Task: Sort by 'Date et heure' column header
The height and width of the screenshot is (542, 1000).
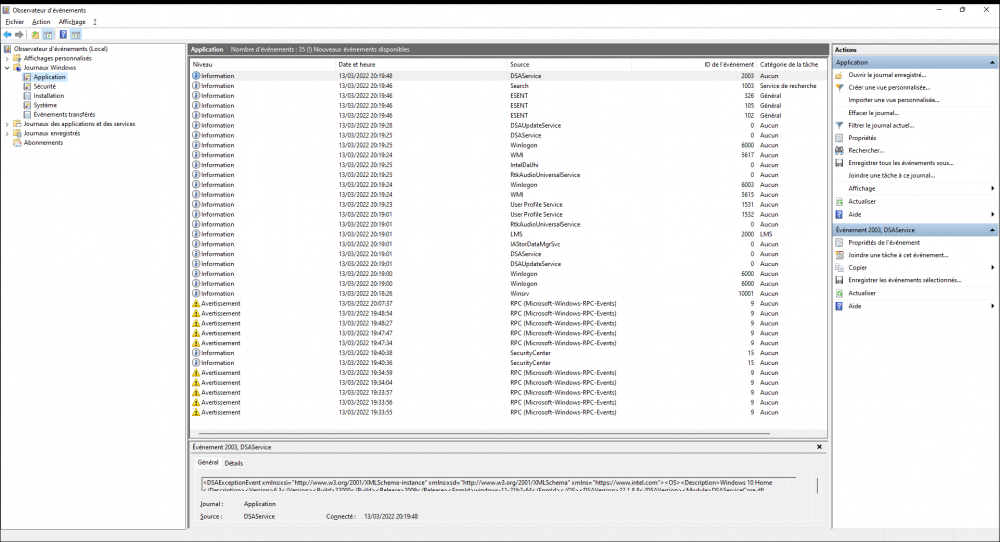Action: [x=421, y=64]
